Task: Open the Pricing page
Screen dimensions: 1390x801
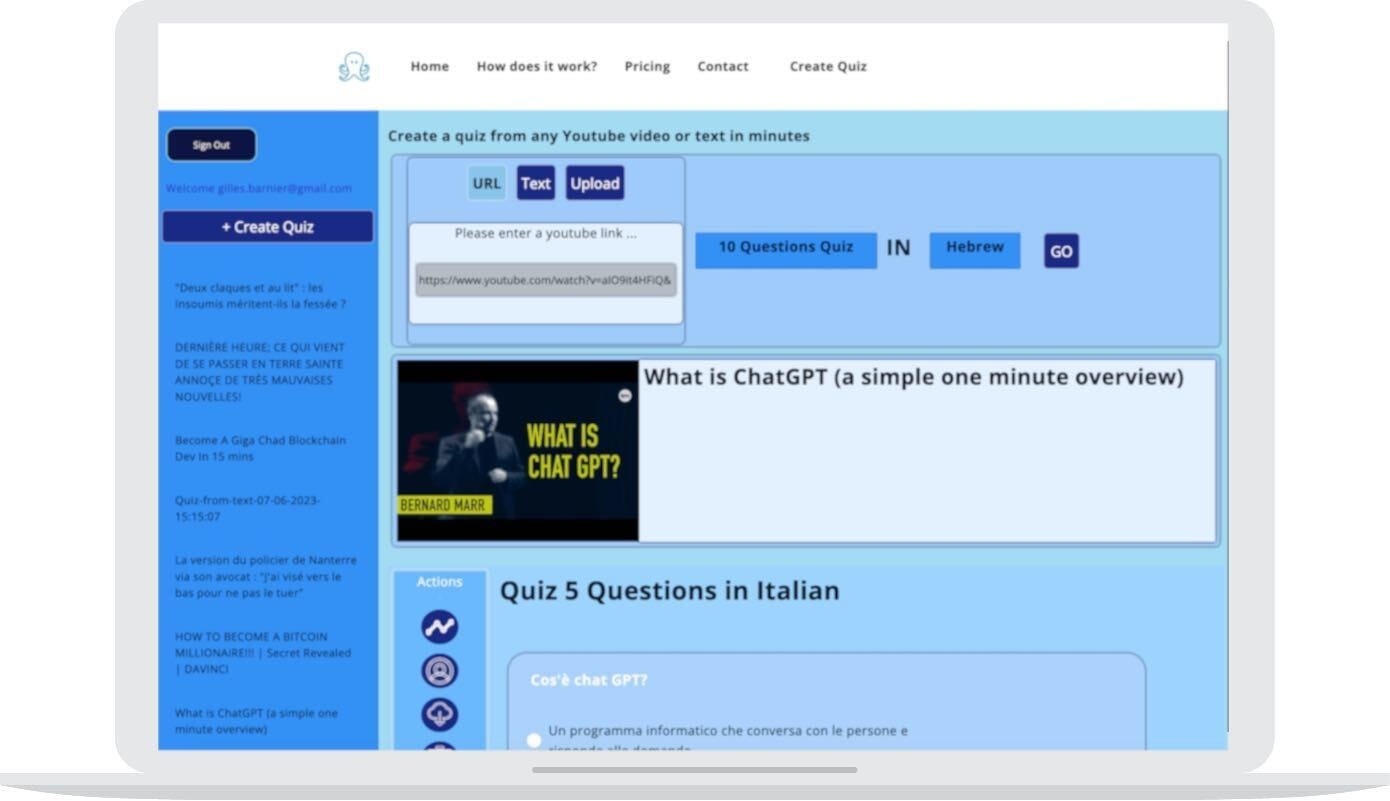Action: tap(646, 66)
